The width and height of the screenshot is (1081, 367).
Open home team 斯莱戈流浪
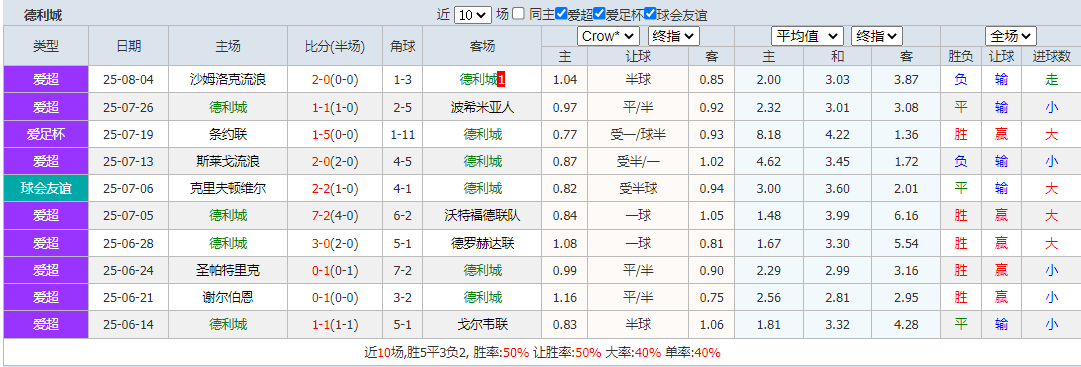[228, 161]
